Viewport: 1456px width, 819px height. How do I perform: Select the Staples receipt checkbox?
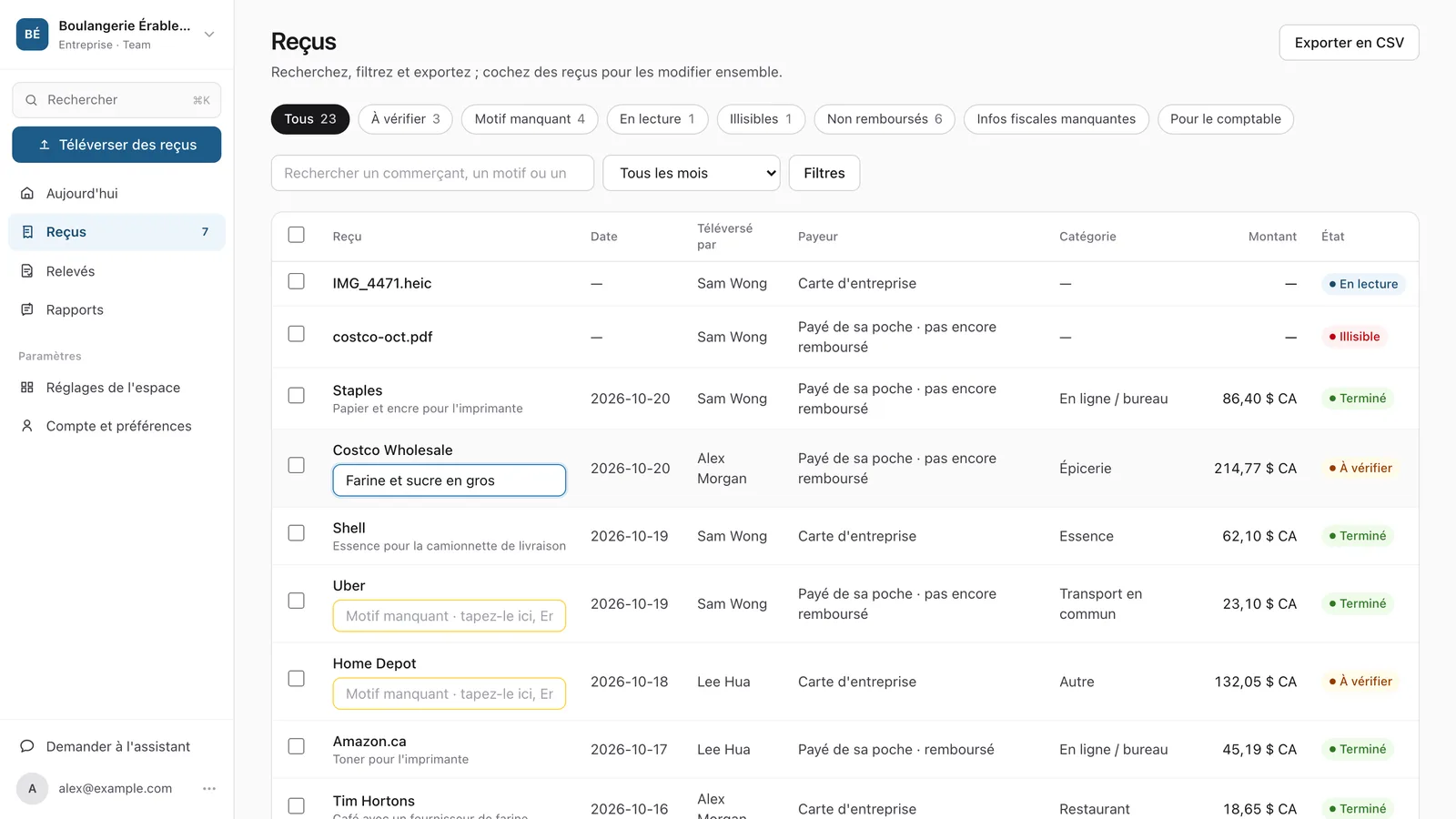297,396
